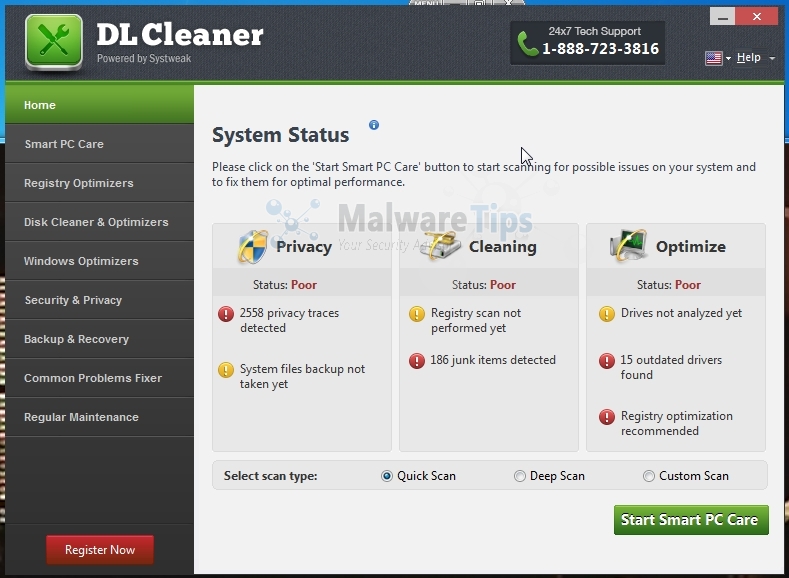Click the '15 outdated drivers found' text

pos(671,367)
